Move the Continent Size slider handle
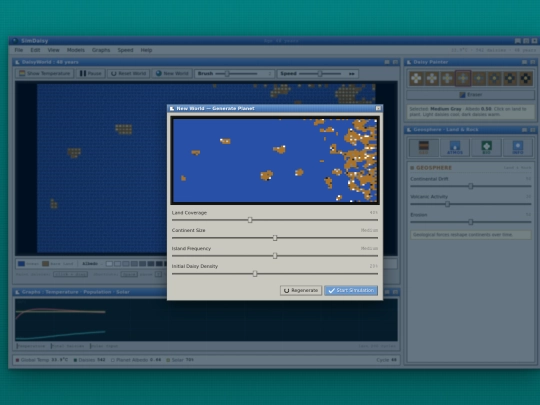The height and width of the screenshot is (405, 540). (x=275, y=238)
